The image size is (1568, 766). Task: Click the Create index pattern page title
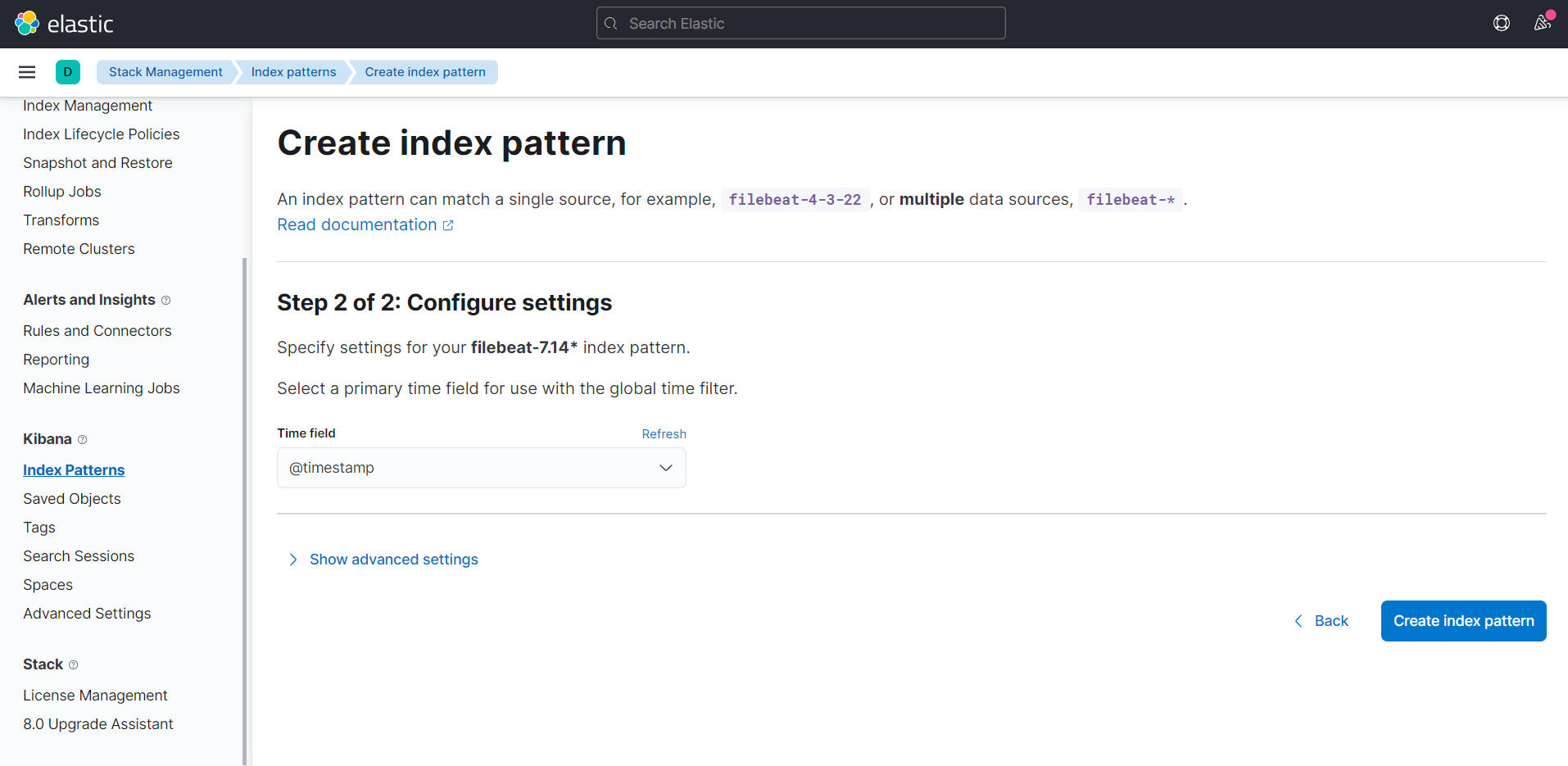click(x=451, y=143)
